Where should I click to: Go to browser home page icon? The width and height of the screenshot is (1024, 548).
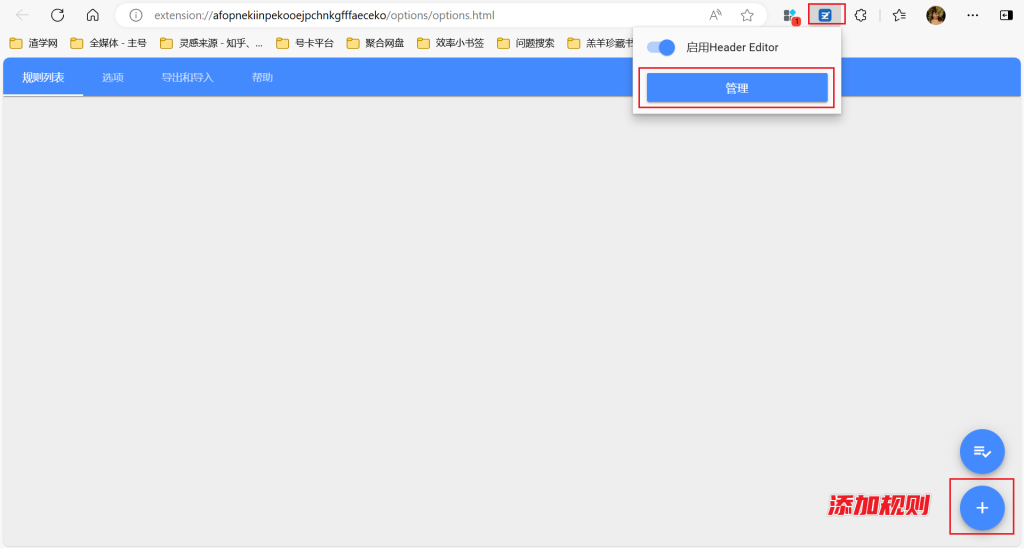[x=93, y=15]
